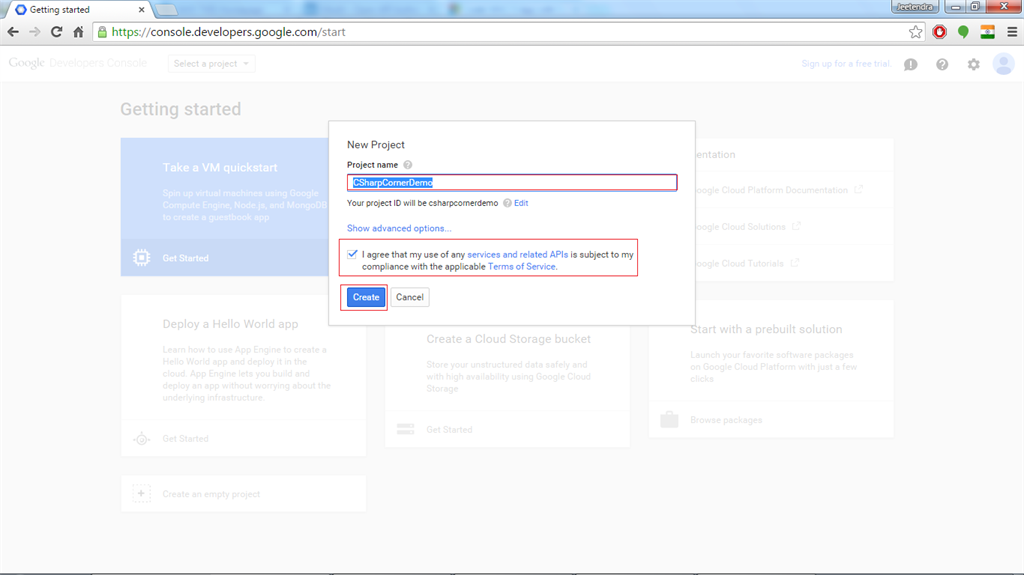Click the help icon beside project ID

(x=507, y=203)
